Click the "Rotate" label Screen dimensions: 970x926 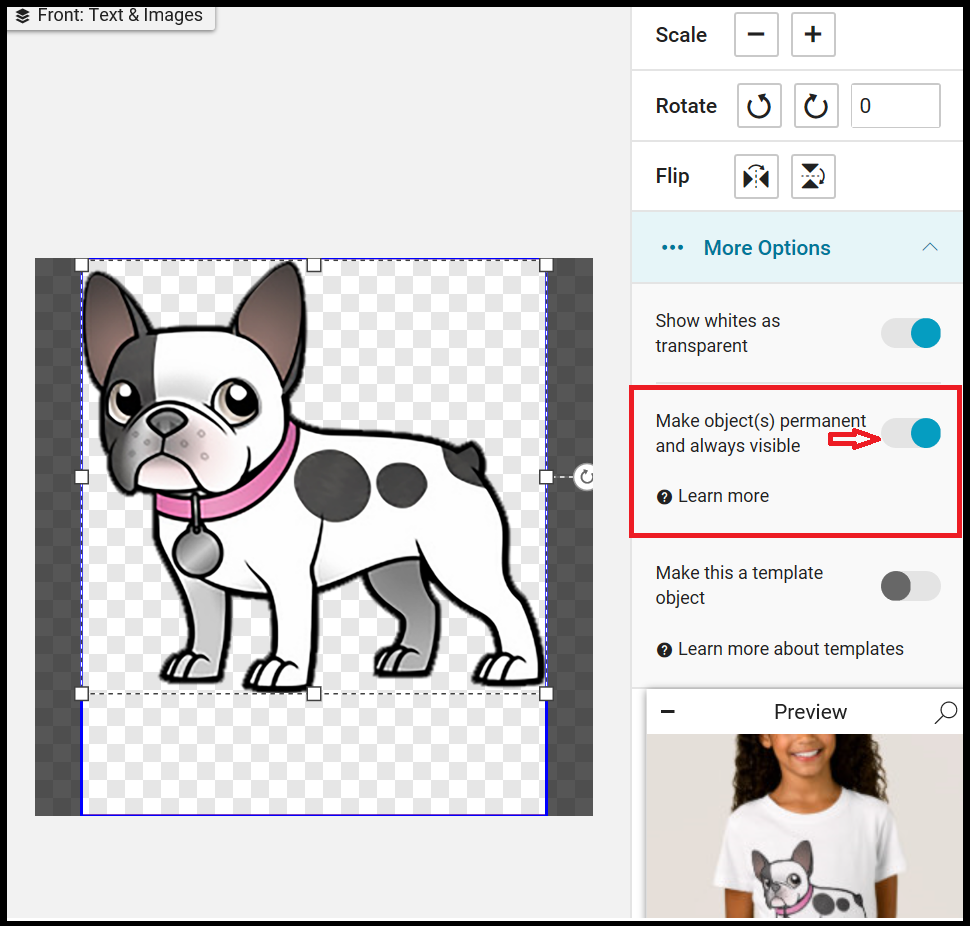click(x=686, y=106)
